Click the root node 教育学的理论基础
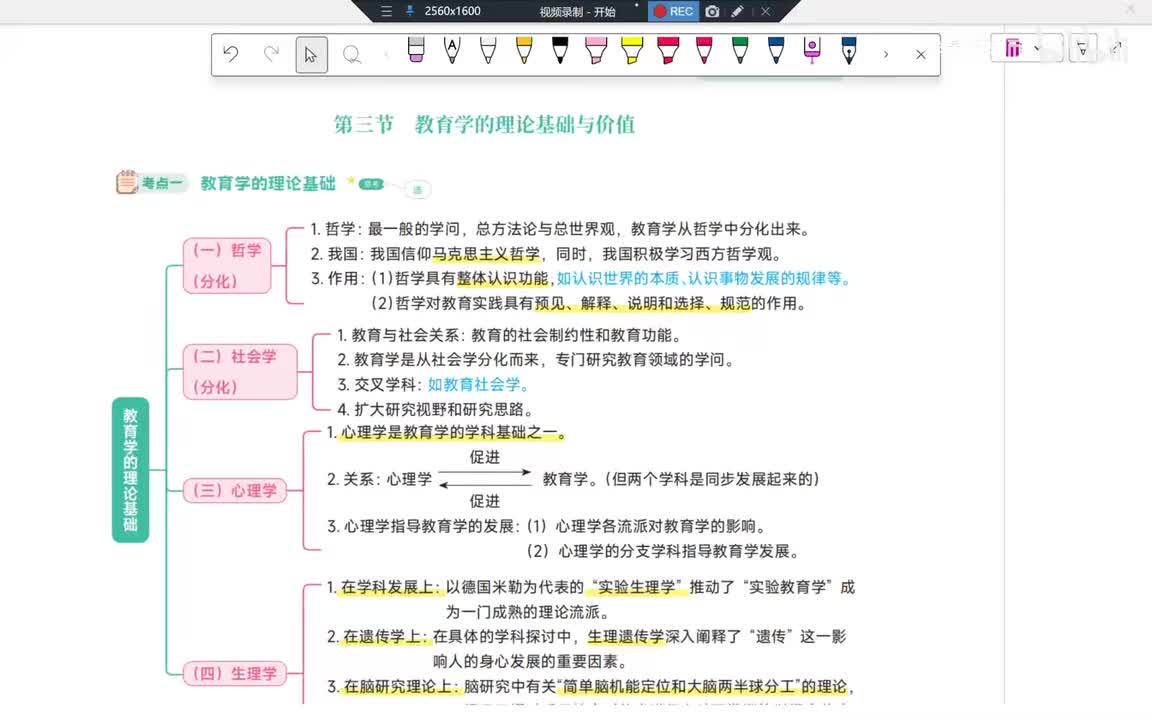The image size is (1152, 720). pyautogui.click(x=130, y=469)
